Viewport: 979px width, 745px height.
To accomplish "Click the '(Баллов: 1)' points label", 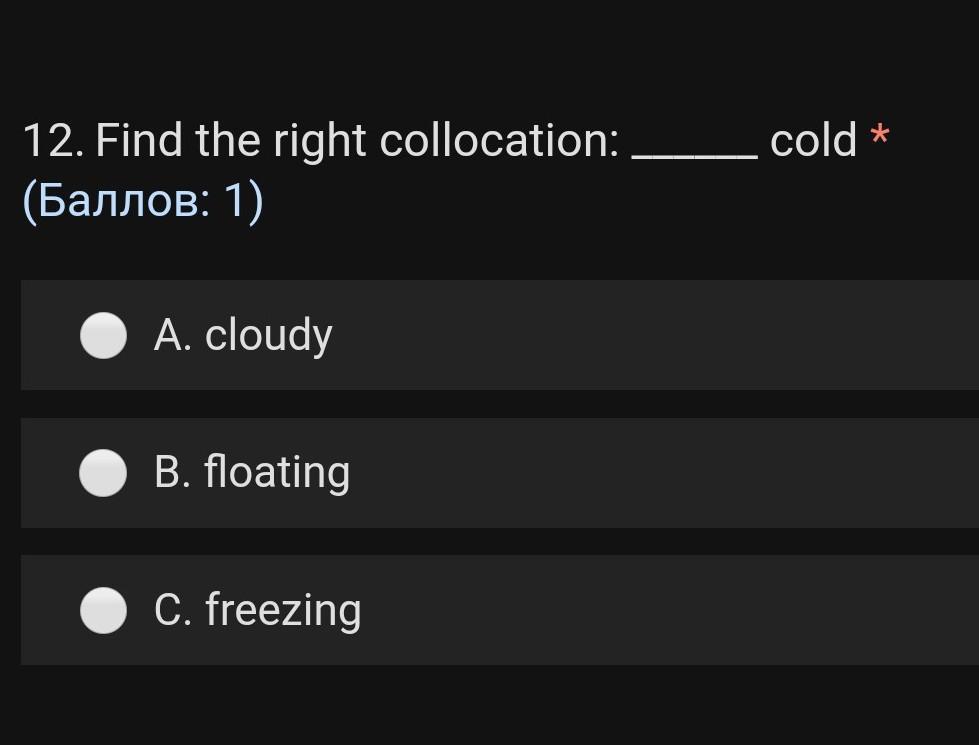I will click(142, 201).
